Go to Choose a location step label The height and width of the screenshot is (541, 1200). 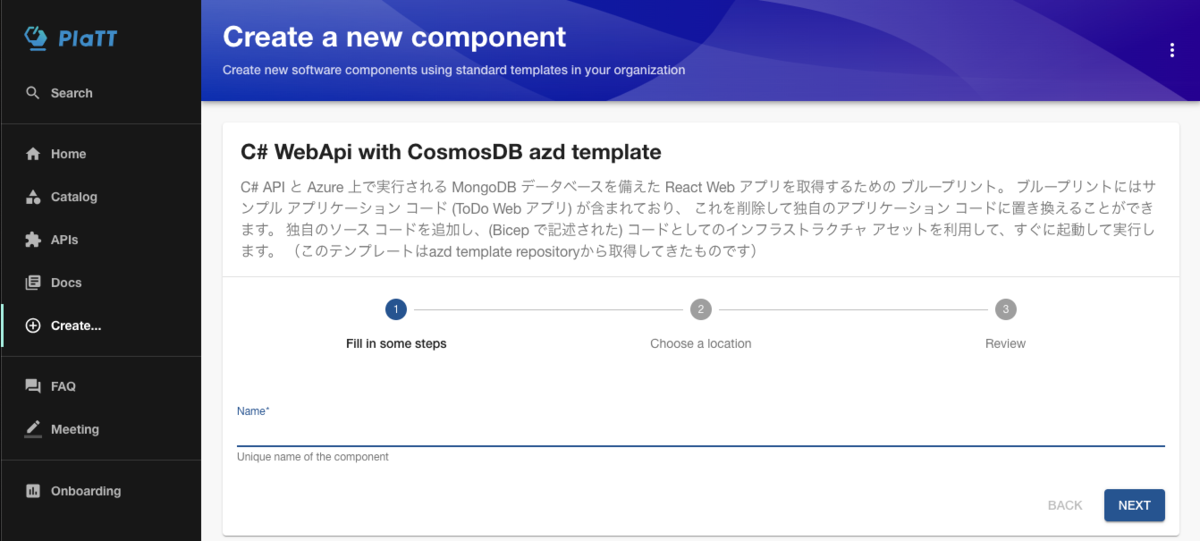point(701,344)
